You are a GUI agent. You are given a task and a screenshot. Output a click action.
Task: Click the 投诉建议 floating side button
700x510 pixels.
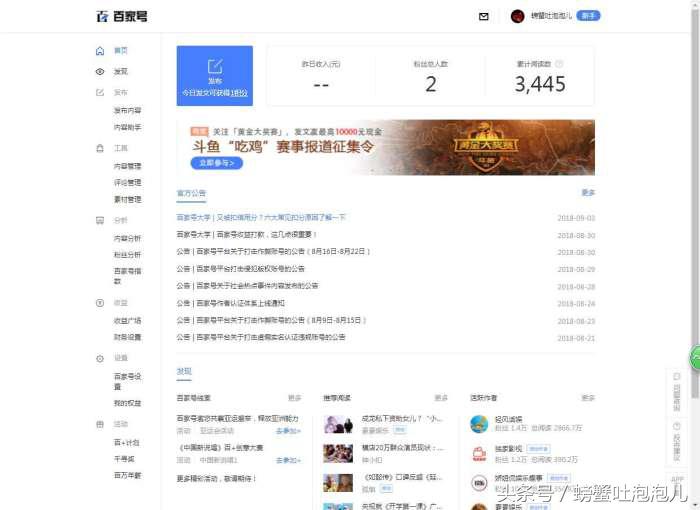click(x=677, y=442)
